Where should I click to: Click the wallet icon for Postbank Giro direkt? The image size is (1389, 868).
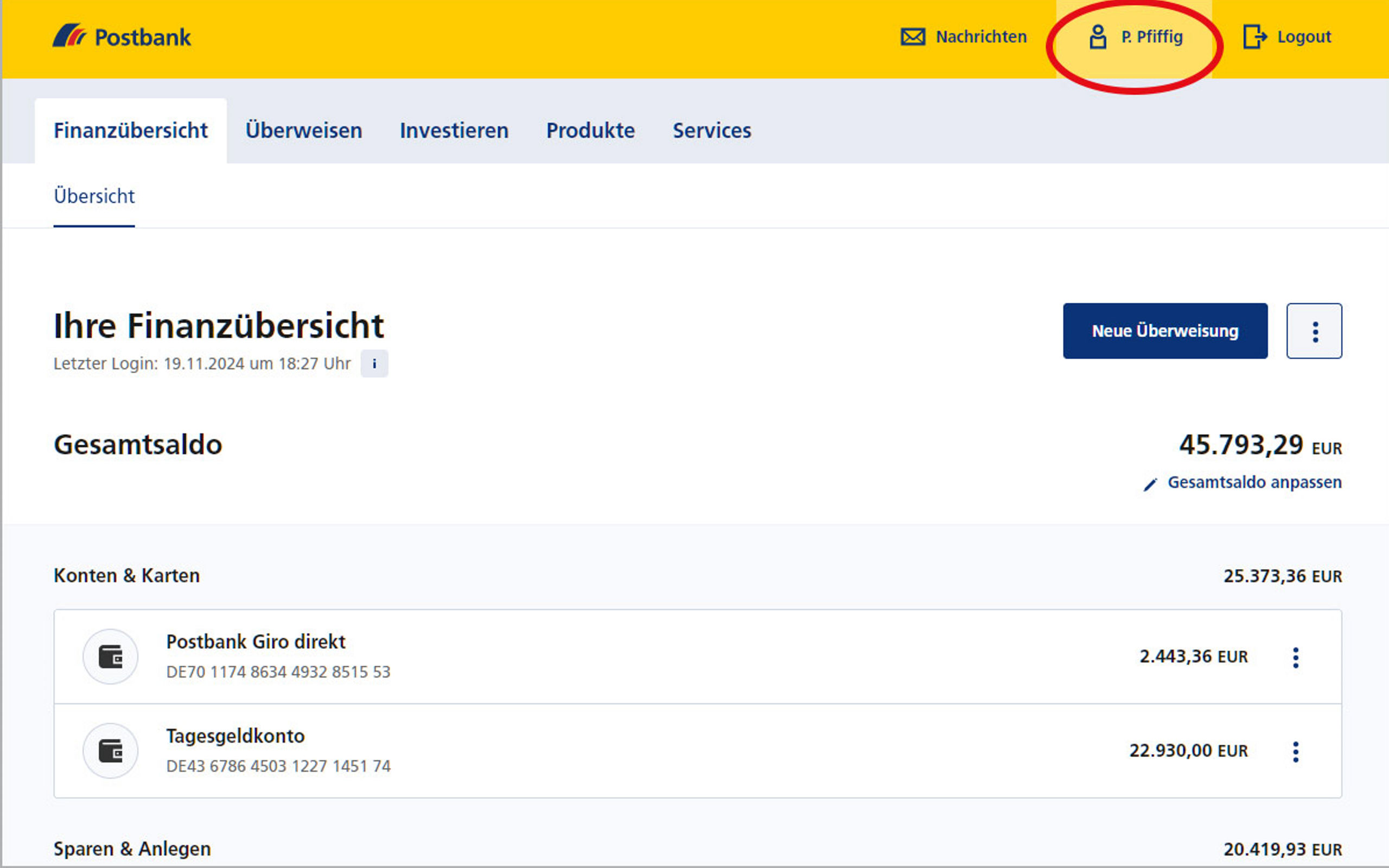[110, 656]
